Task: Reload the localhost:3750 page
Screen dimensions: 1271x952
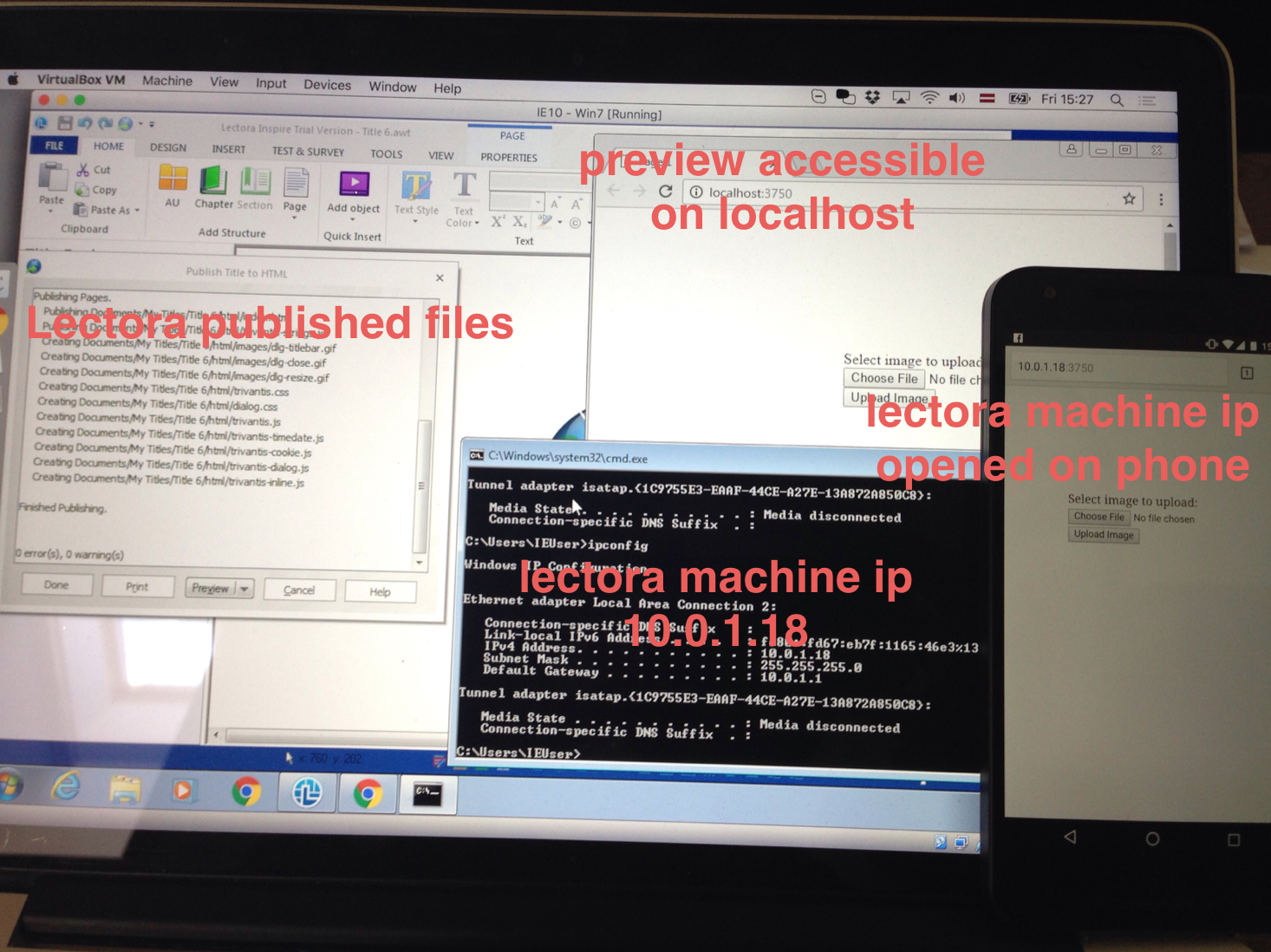Action: click(665, 192)
